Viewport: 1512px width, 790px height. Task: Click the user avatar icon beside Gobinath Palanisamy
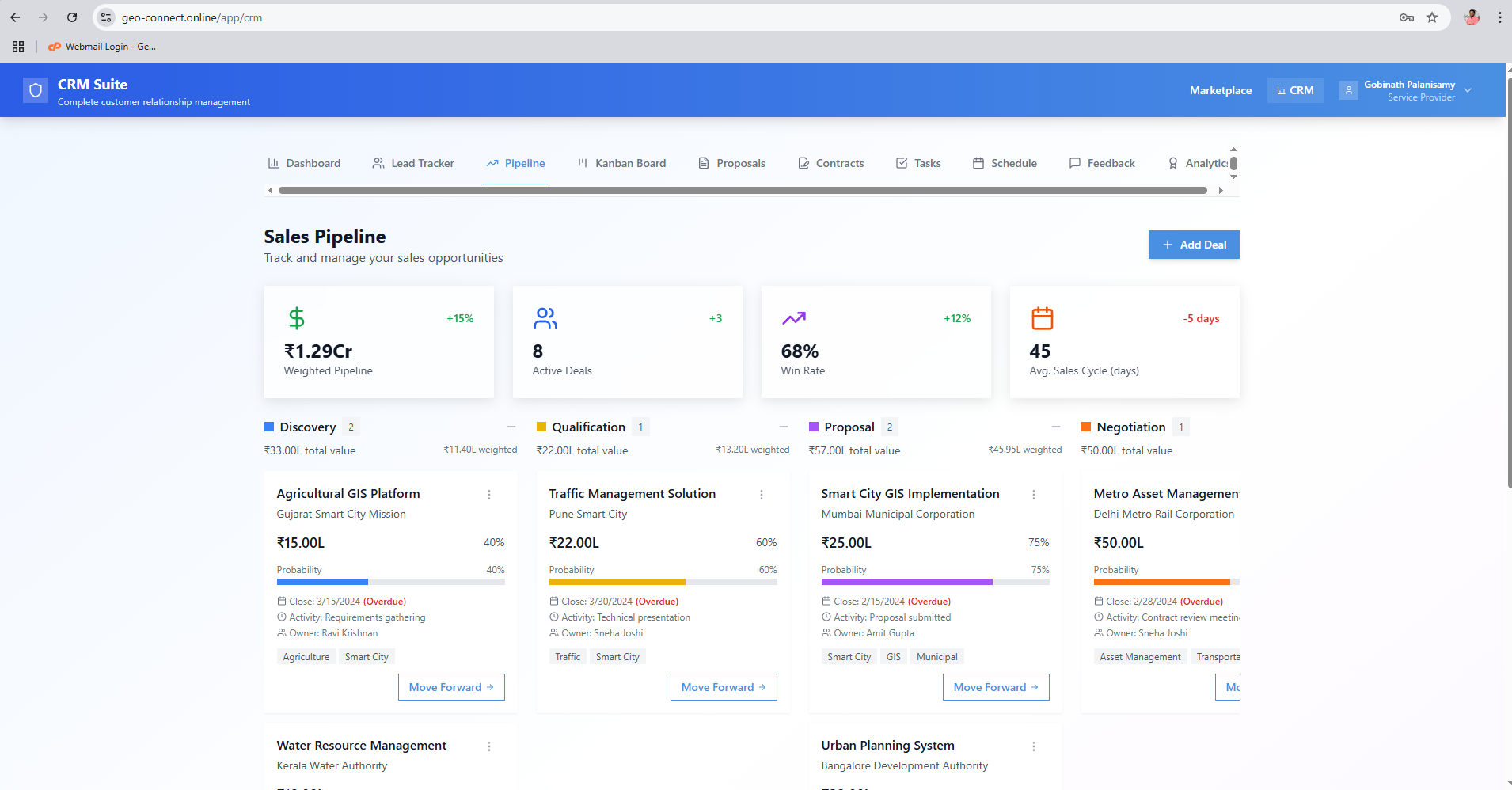tap(1349, 90)
